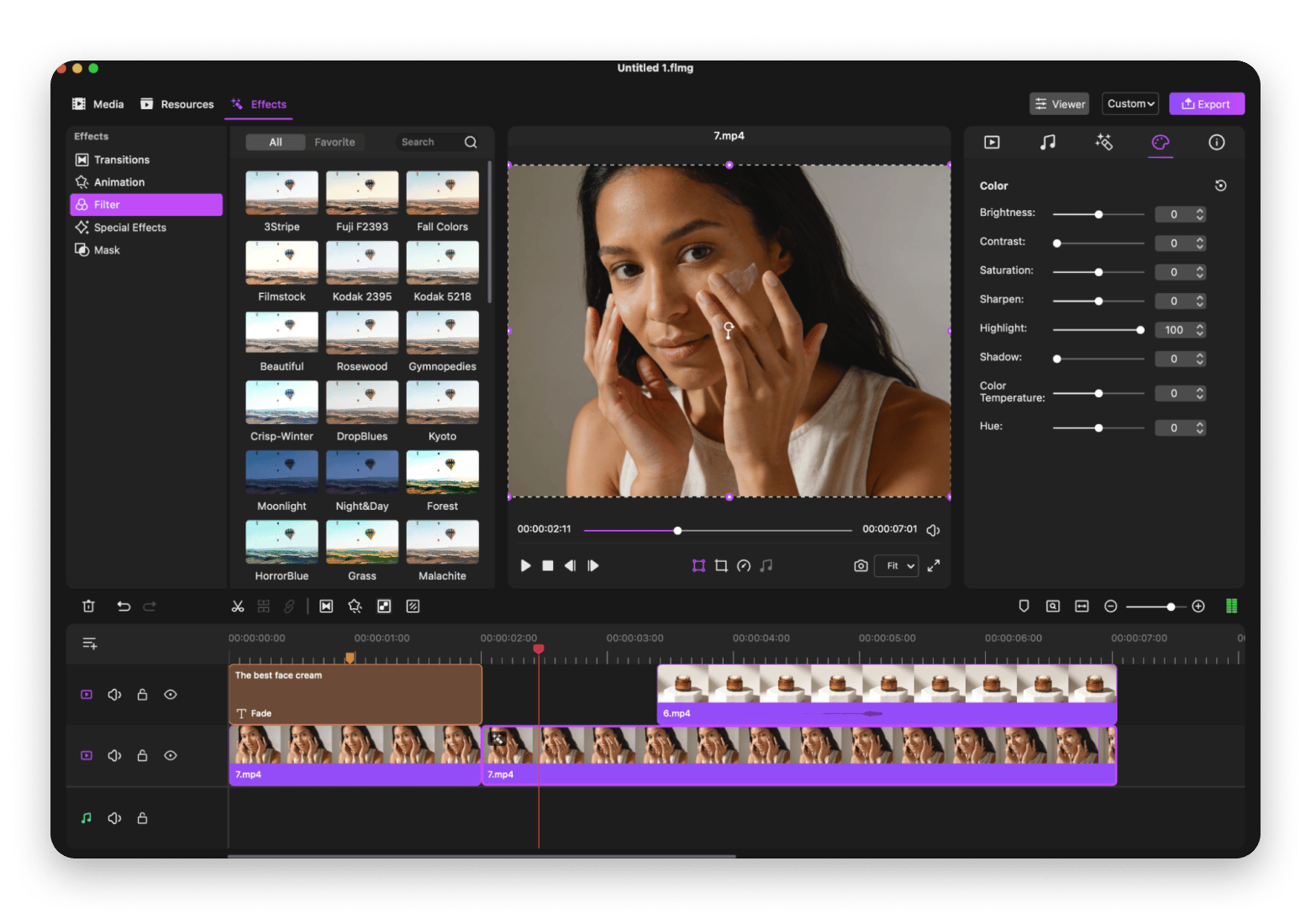Switch to the Media tab
The width and height of the screenshot is (1311, 924).
[x=97, y=103]
